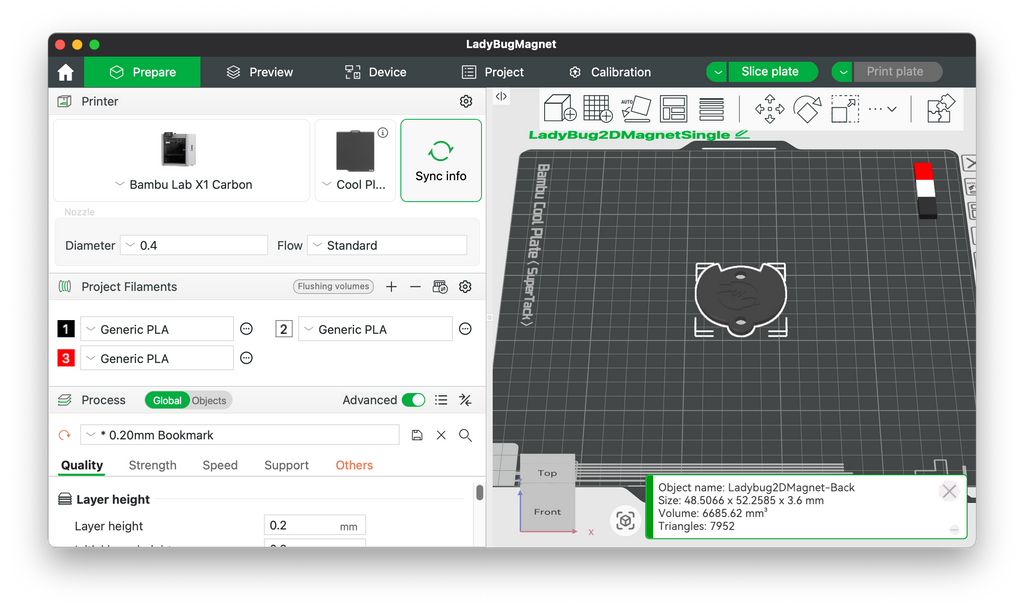This screenshot has height=611, width=1024.
Task: Open the Assembly view puzzle icon
Action: click(x=941, y=108)
